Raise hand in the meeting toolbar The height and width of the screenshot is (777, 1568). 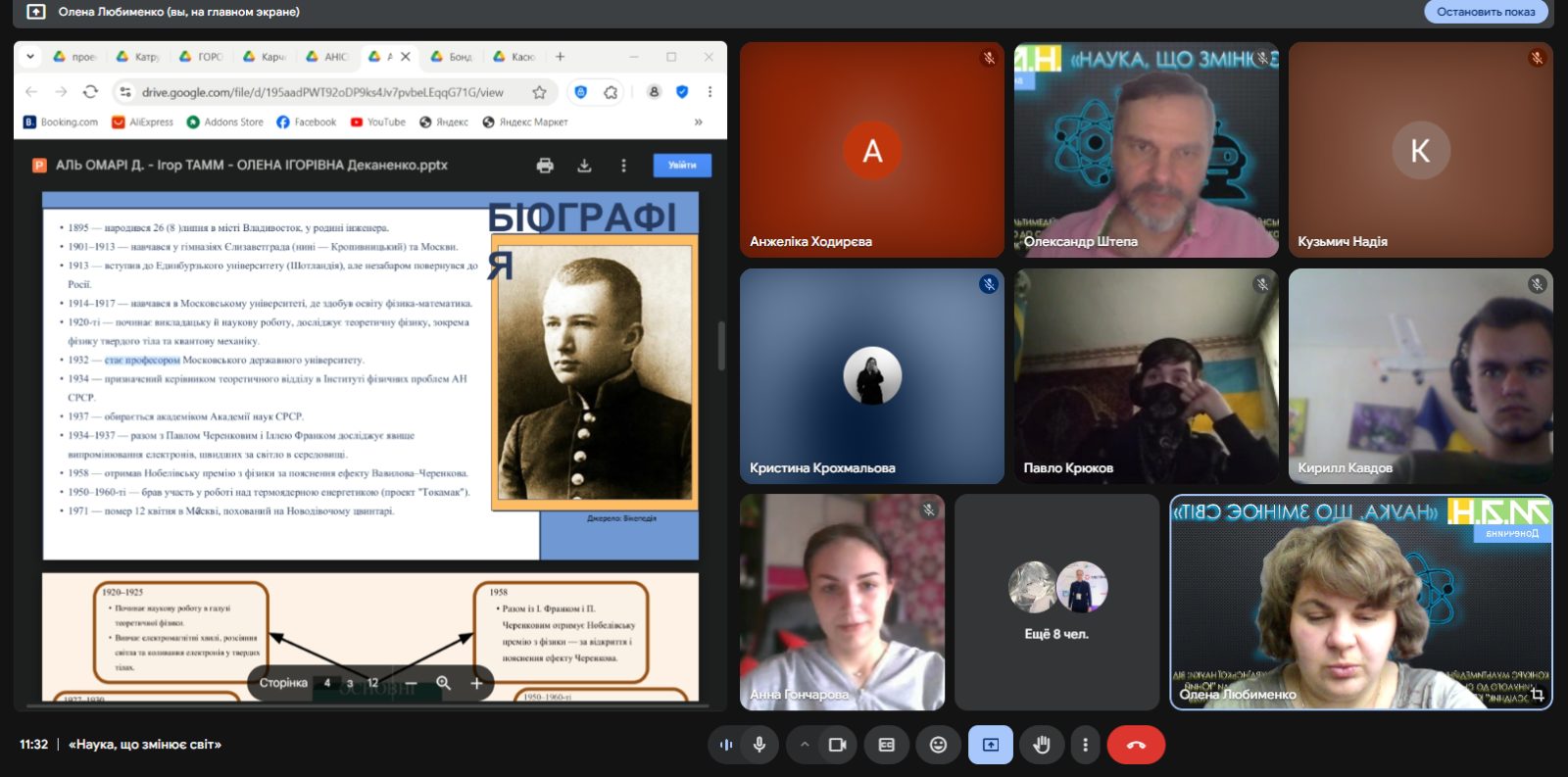(1041, 745)
